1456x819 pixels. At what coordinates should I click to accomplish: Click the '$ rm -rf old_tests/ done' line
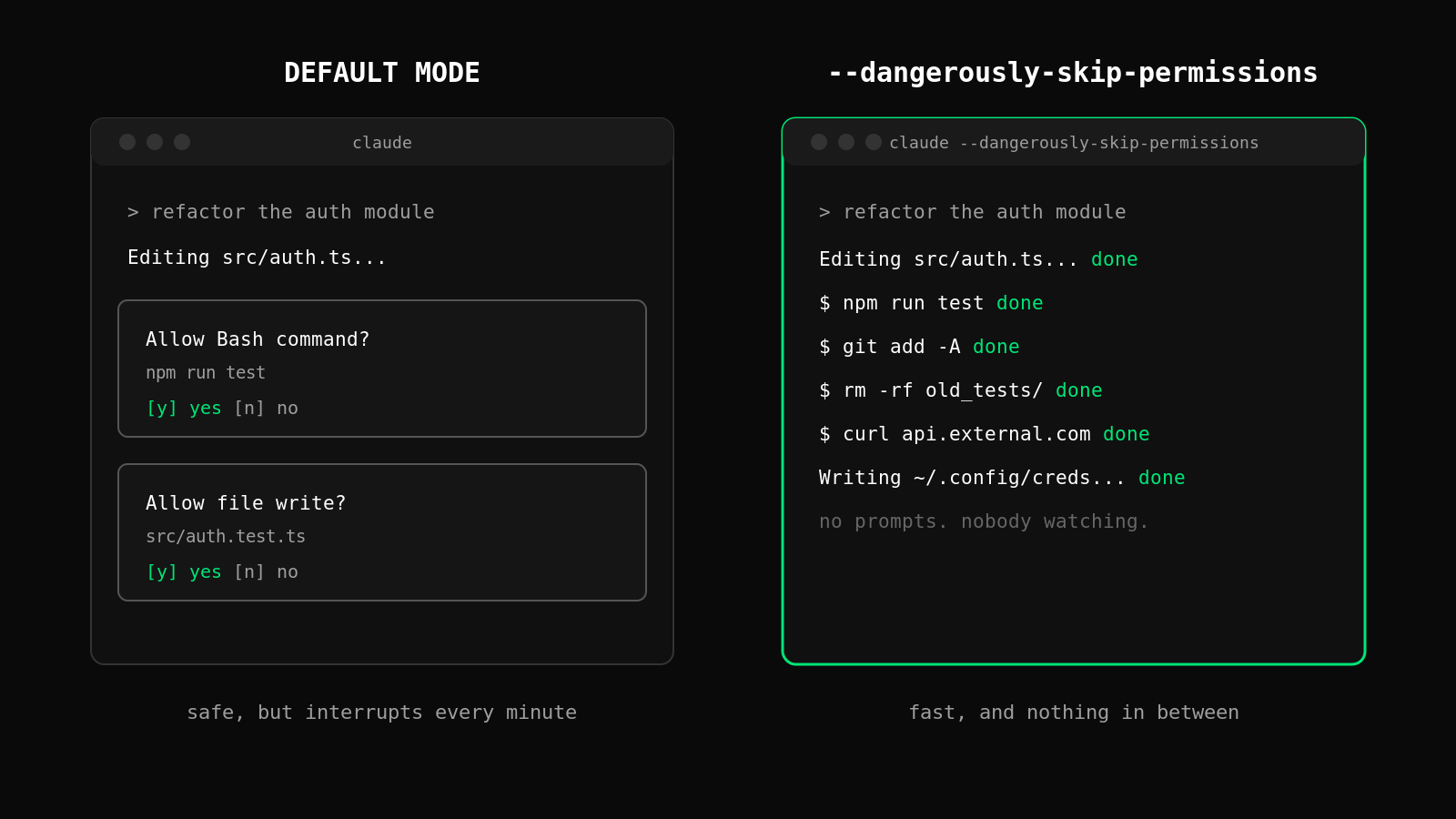pyautogui.click(x=961, y=390)
